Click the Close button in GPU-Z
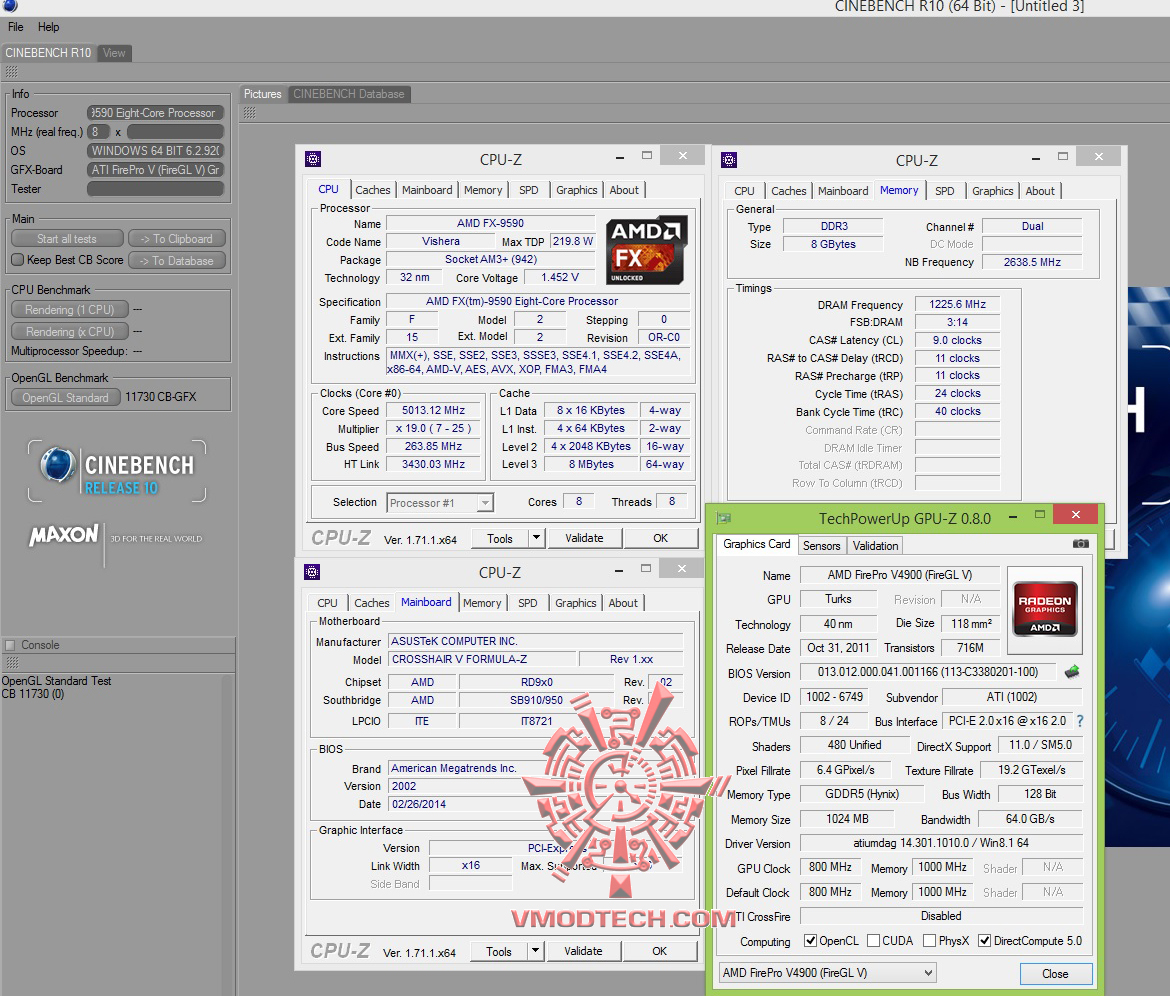Image resolution: width=1170 pixels, height=996 pixels. [1055, 974]
